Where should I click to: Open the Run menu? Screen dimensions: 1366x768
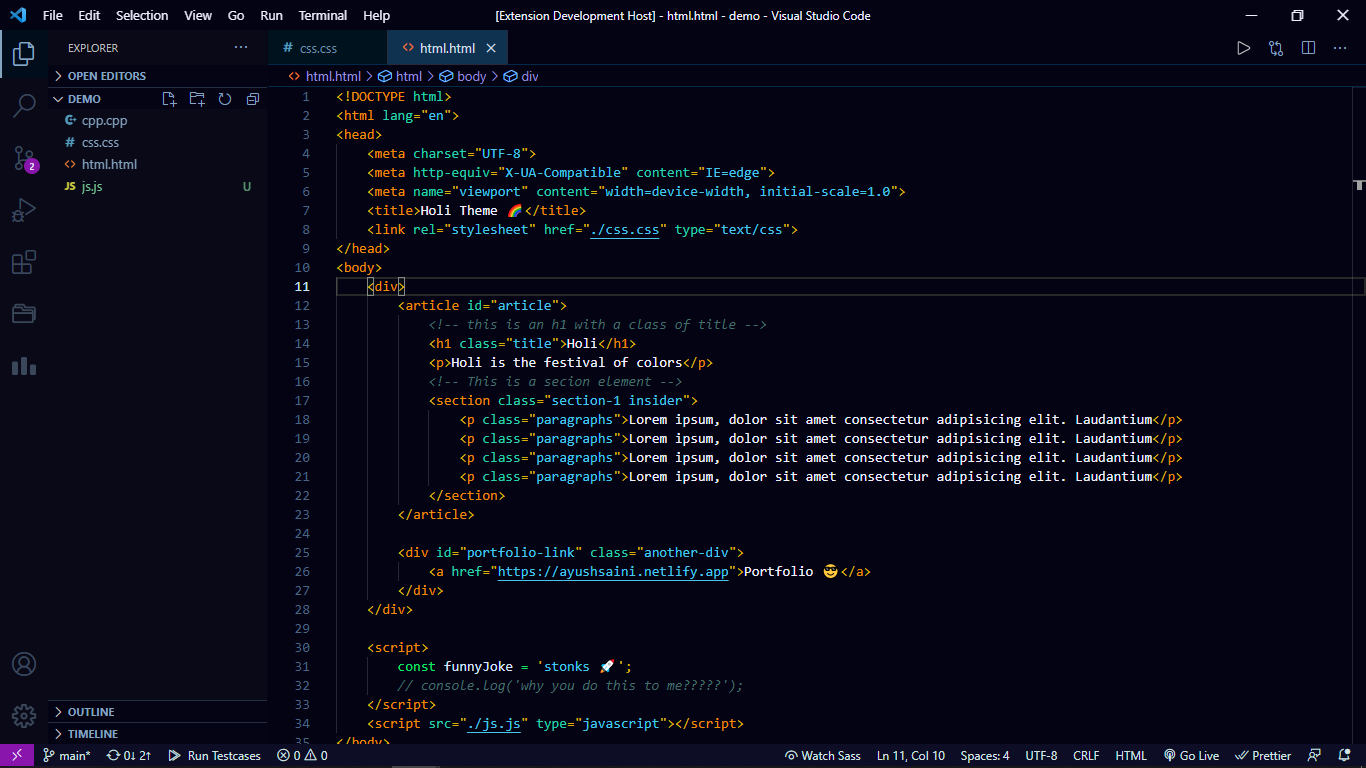(271, 15)
